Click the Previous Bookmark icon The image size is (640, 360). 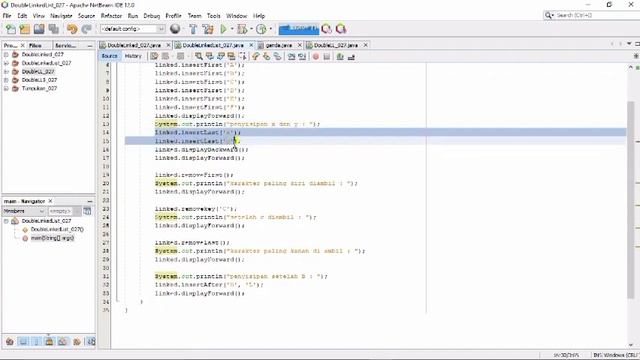[x=256, y=56]
